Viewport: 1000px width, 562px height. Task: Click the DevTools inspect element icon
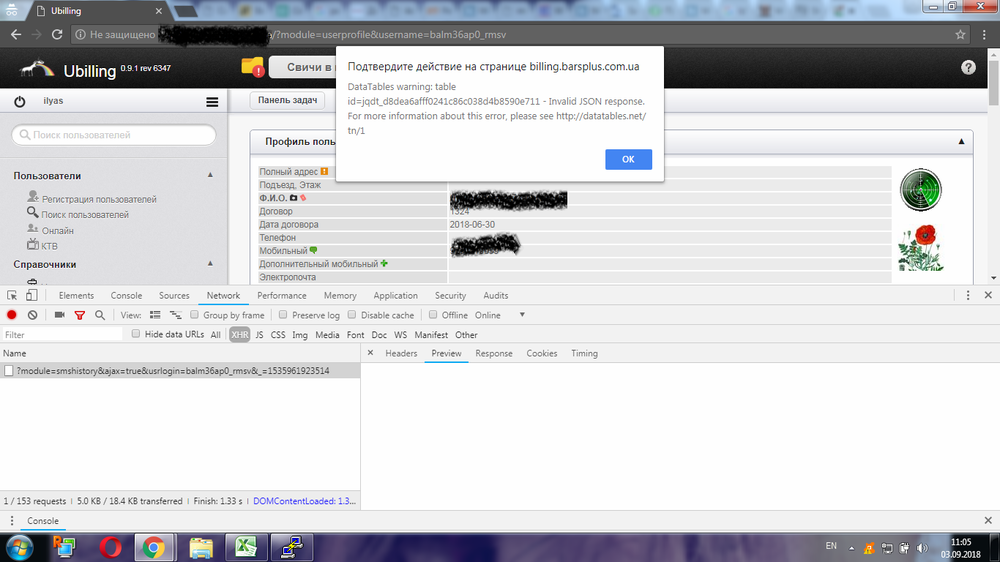click(x=12, y=296)
